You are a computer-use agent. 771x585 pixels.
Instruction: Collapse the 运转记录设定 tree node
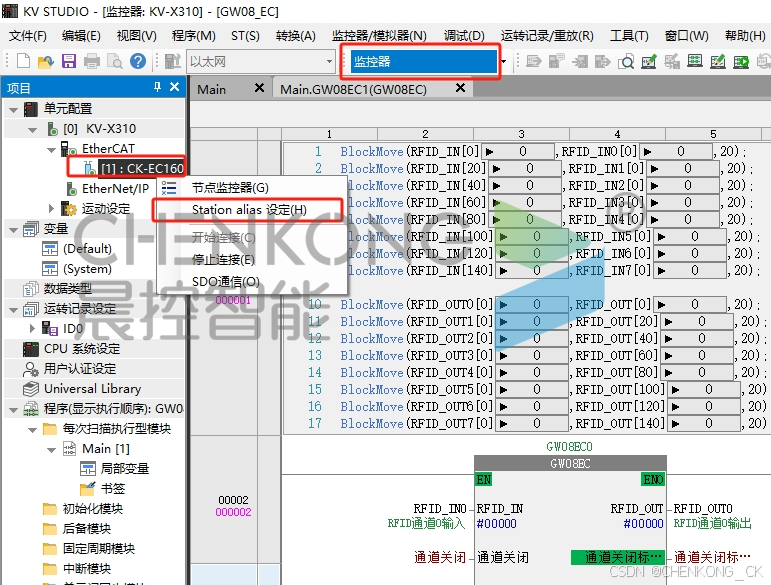[14, 310]
